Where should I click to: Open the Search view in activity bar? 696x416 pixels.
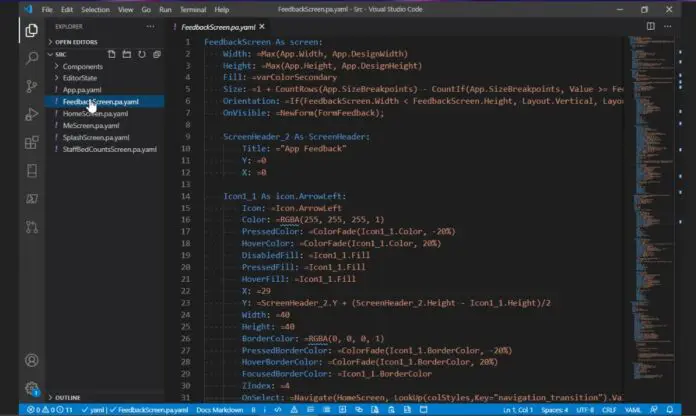coord(32,58)
